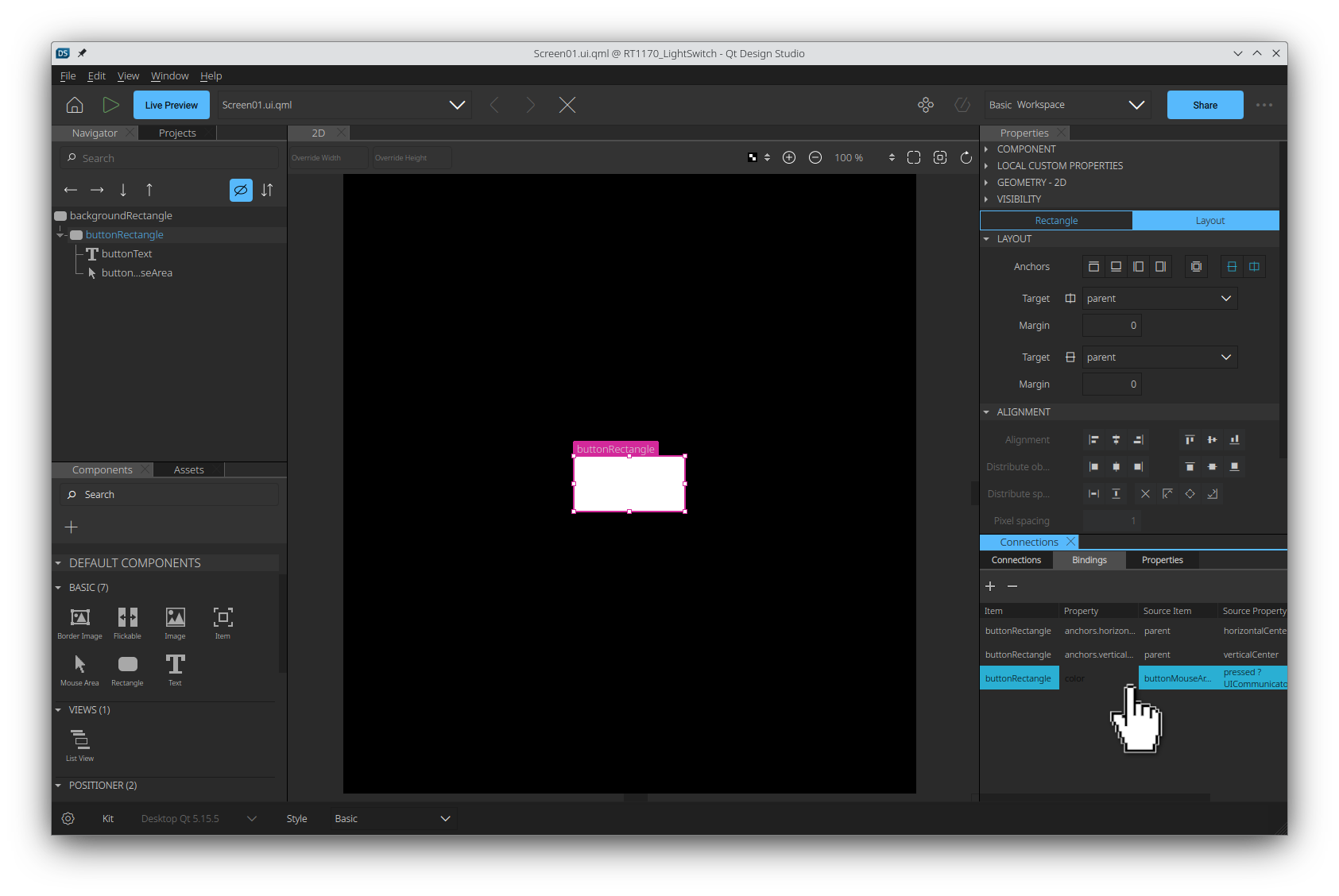Click the zoom in icon in 2D toolbar

pos(789,158)
